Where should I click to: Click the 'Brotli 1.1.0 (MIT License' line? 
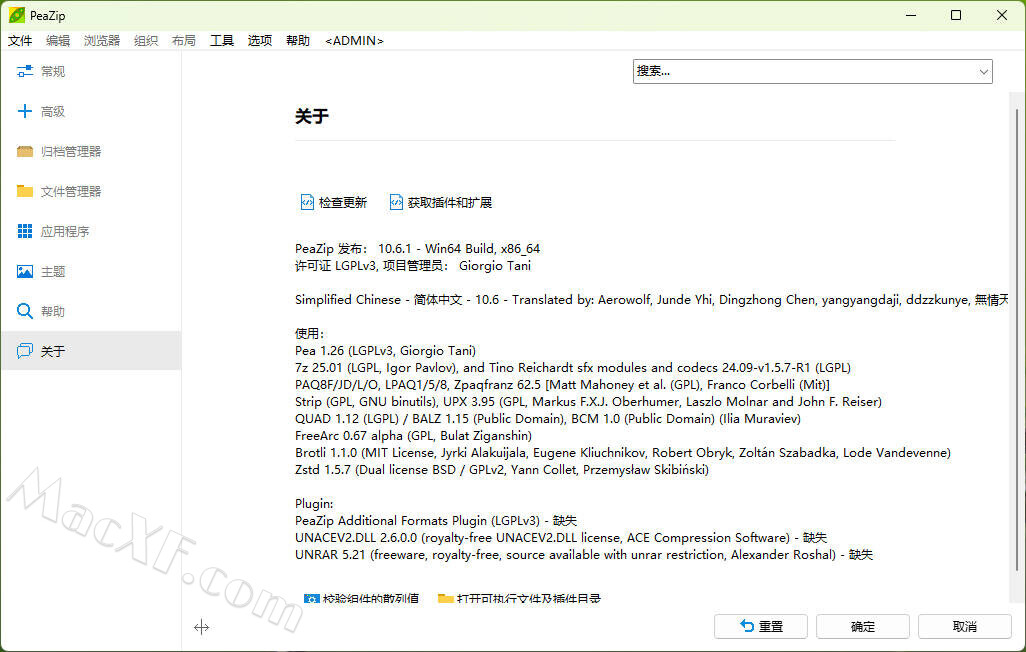click(623, 453)
